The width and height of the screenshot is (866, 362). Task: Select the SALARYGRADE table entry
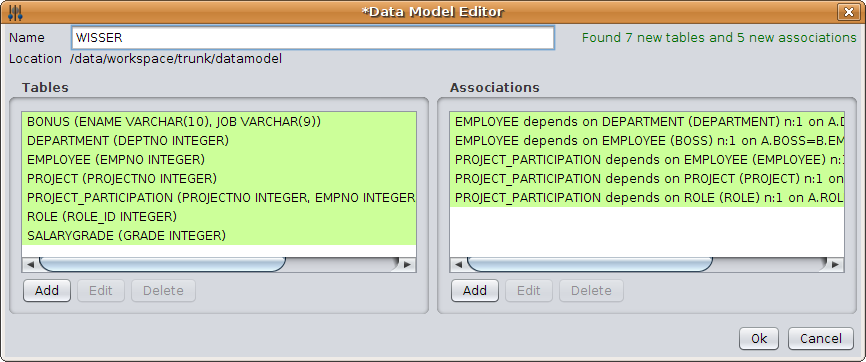(219, 235)
